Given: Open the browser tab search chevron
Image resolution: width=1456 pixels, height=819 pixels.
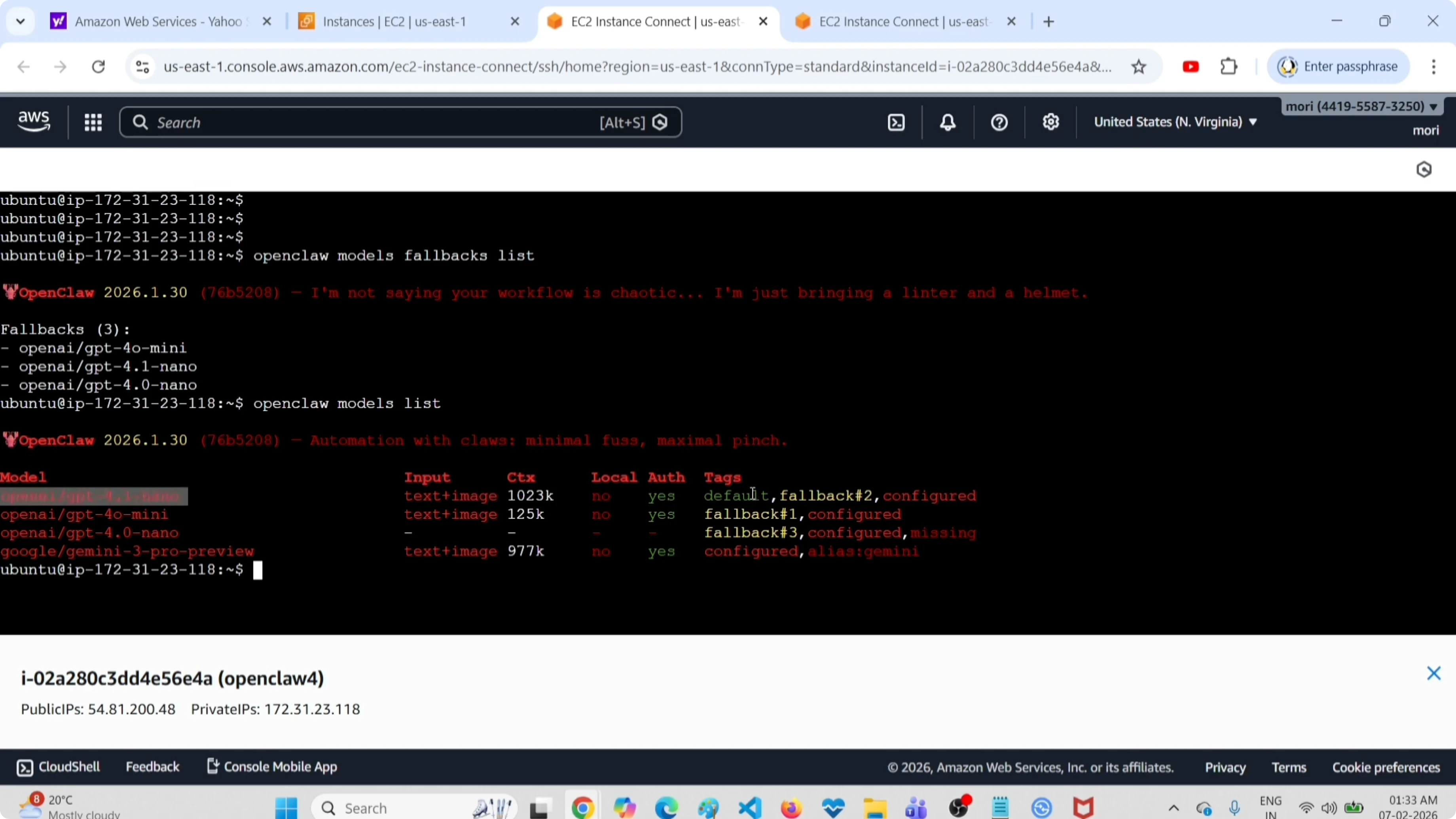Looking at the screenshot, I should [x=20, y=21].
